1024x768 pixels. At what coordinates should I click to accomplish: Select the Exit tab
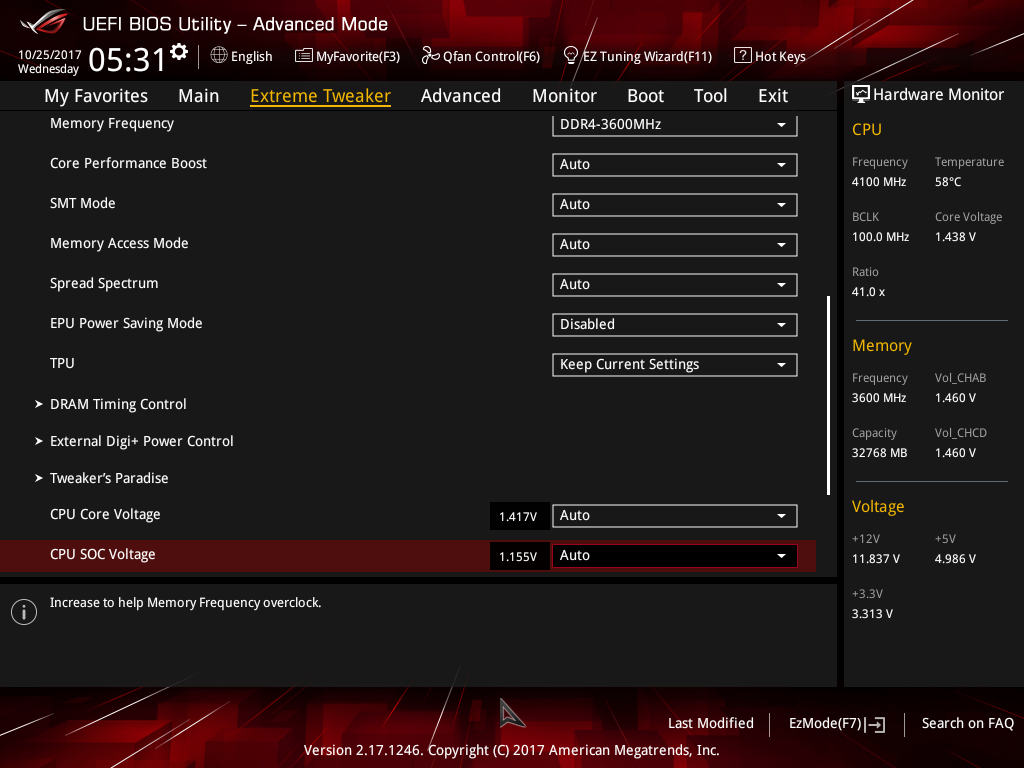(773, 96)
